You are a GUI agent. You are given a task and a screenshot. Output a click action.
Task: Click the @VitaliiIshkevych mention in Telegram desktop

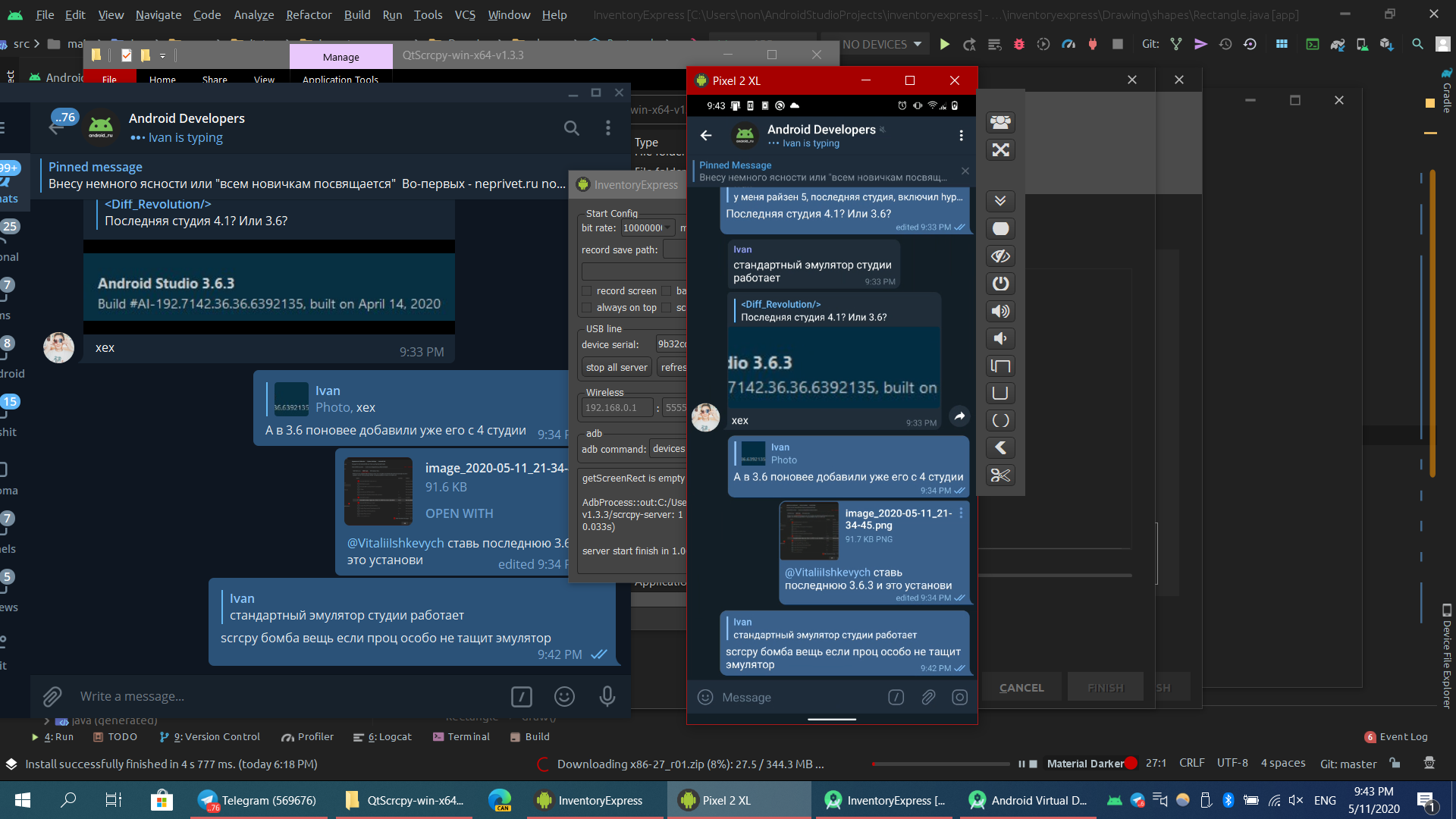(395, 543)
